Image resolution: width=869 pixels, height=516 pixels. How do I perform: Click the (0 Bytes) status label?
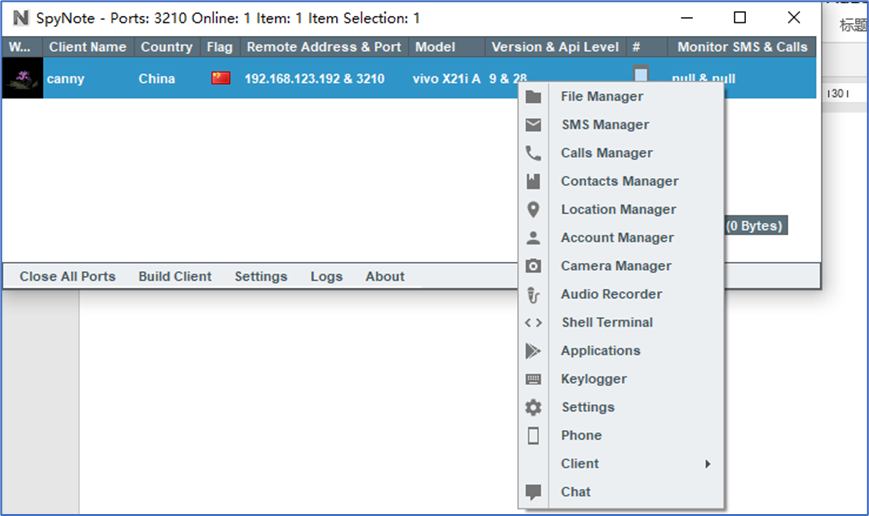pyautogui.click(x=754, y=226)
